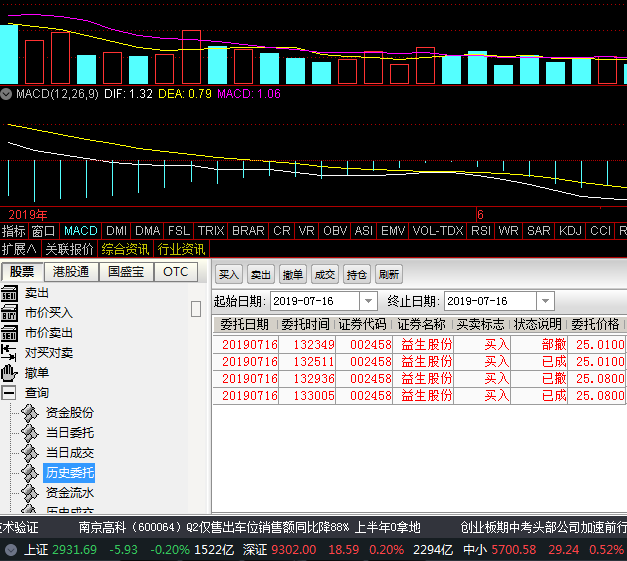Image resolution: width=627 pixels, height=561 pixels.
Task: Click the 对买对卖 arrows icon
Action: (x=8, y=353)
